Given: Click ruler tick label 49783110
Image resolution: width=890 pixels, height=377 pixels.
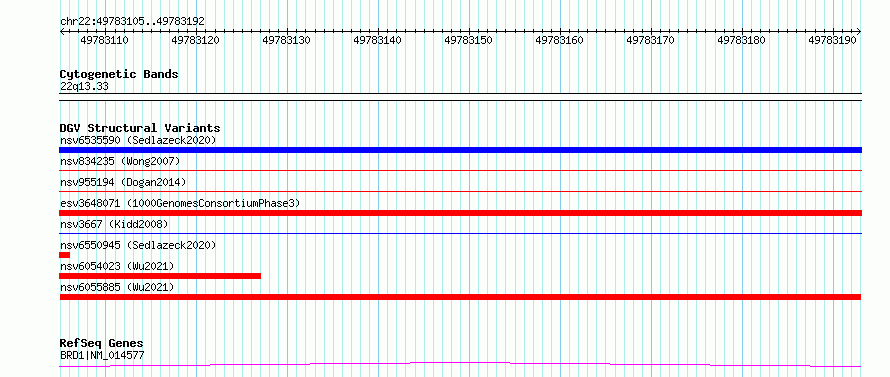Looking at the screenshot, I should click(x=104, y=40).
